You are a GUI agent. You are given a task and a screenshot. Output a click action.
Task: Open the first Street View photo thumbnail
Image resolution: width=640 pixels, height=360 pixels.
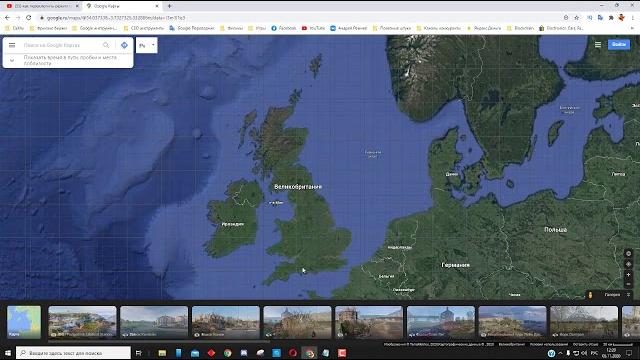pos(82,322)
